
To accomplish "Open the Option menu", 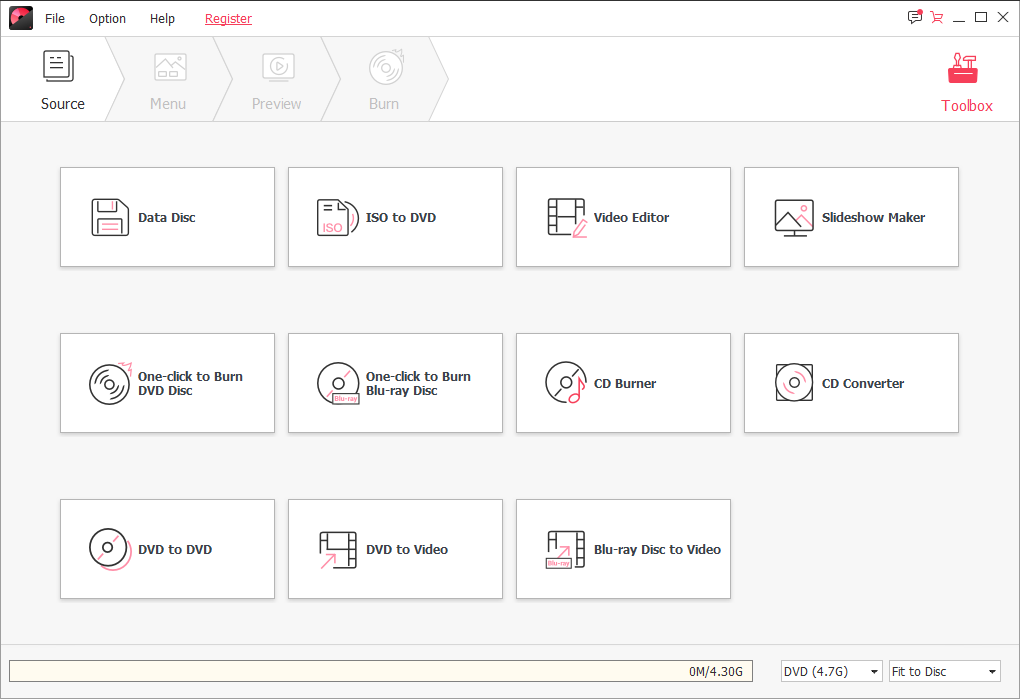I will point(107,19).
